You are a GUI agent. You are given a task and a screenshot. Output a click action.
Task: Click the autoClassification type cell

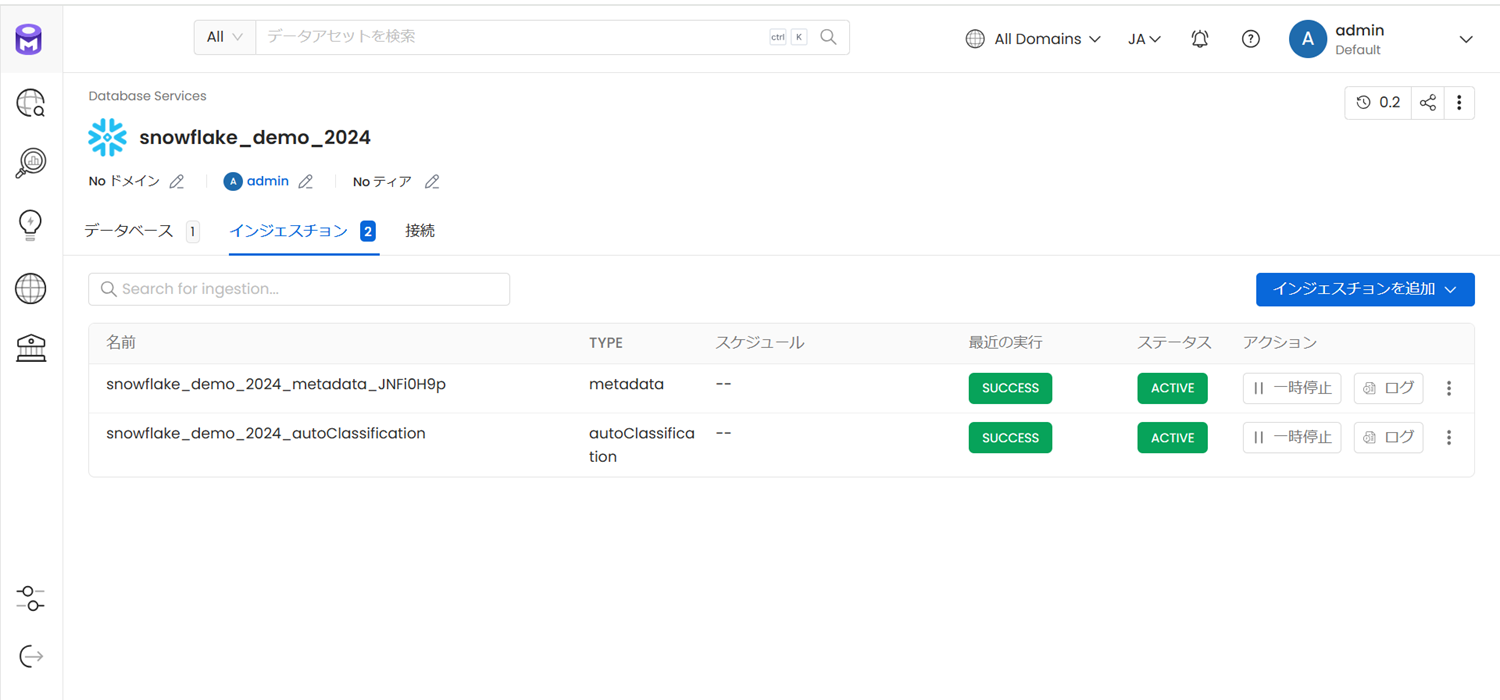(642, 445)
